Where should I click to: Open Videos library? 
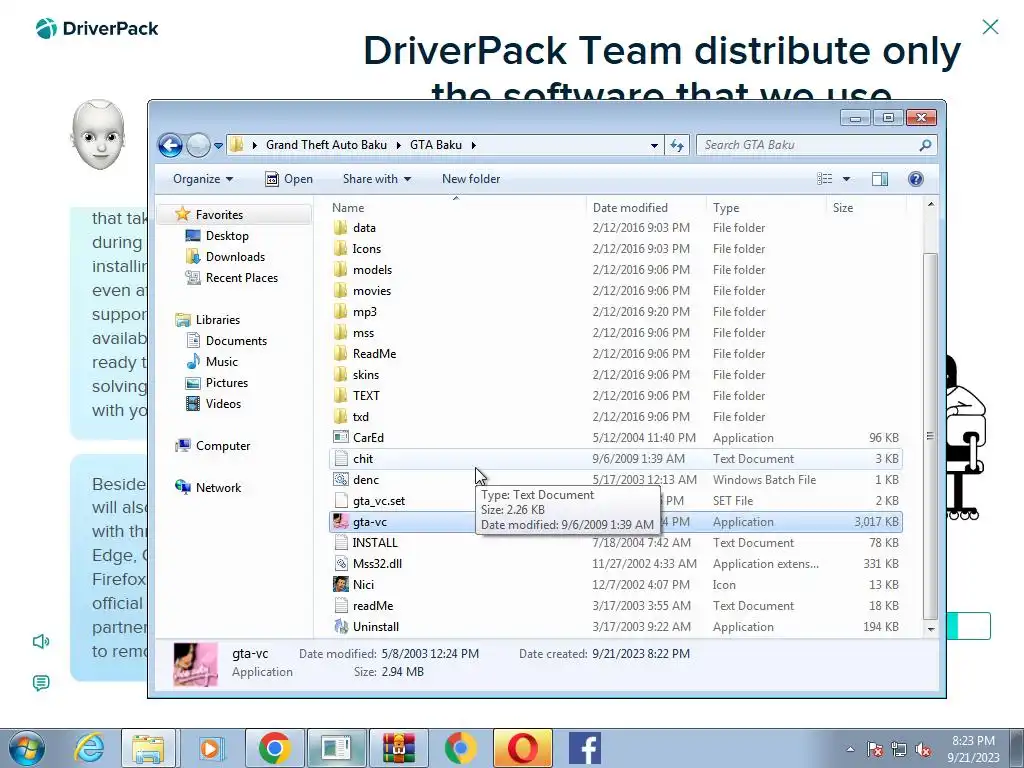223,404
